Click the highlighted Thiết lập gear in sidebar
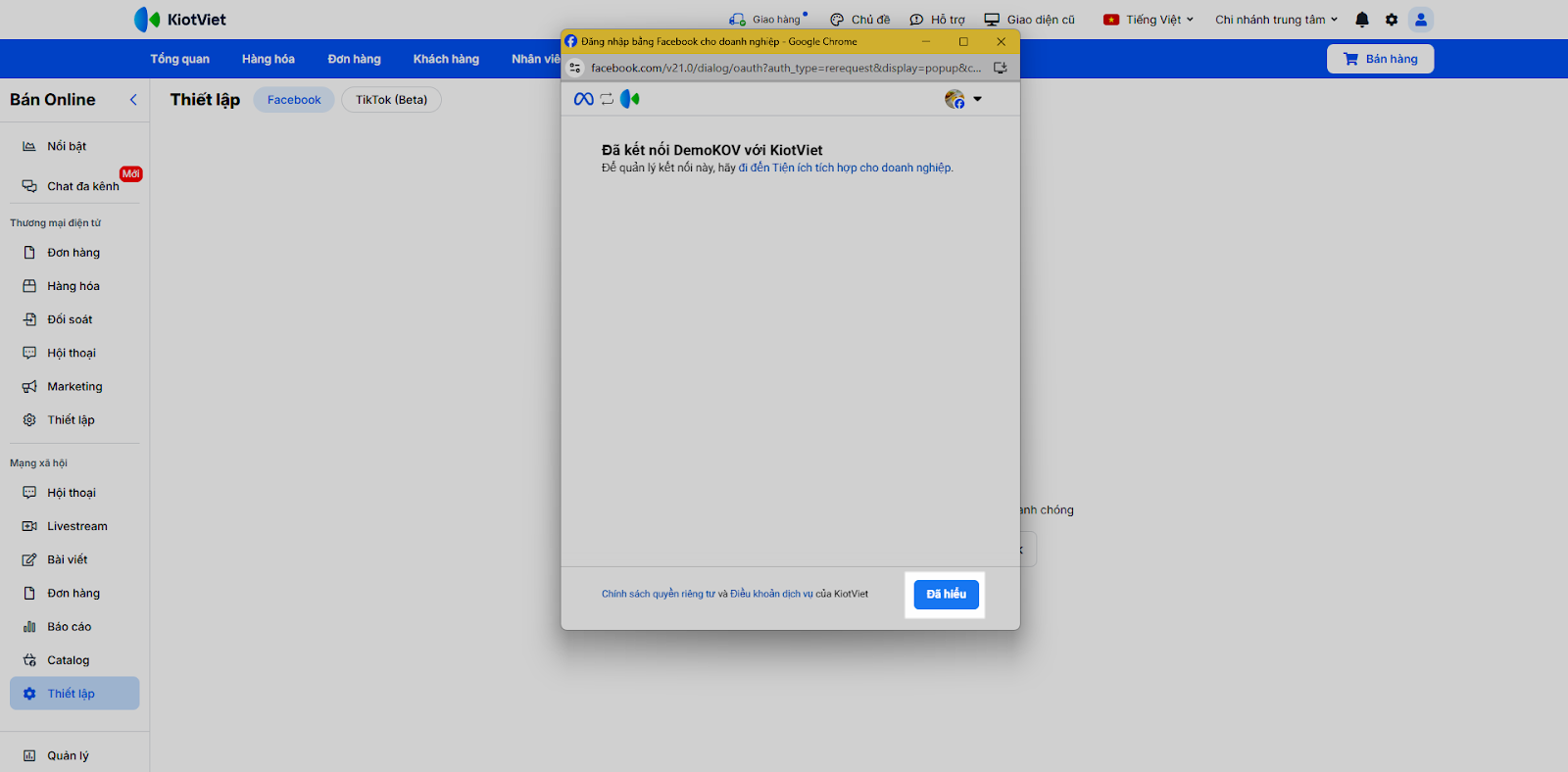Viewport: 1568px width, 772px height. pos(29,694)
